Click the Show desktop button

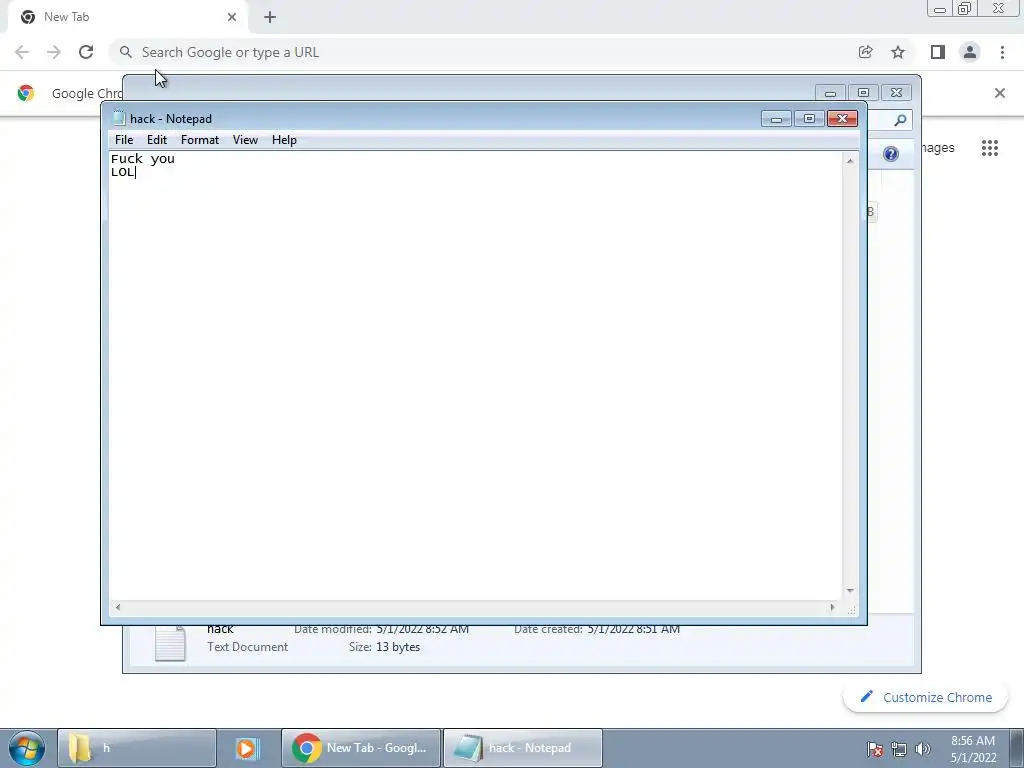[x=1016, y=748]
